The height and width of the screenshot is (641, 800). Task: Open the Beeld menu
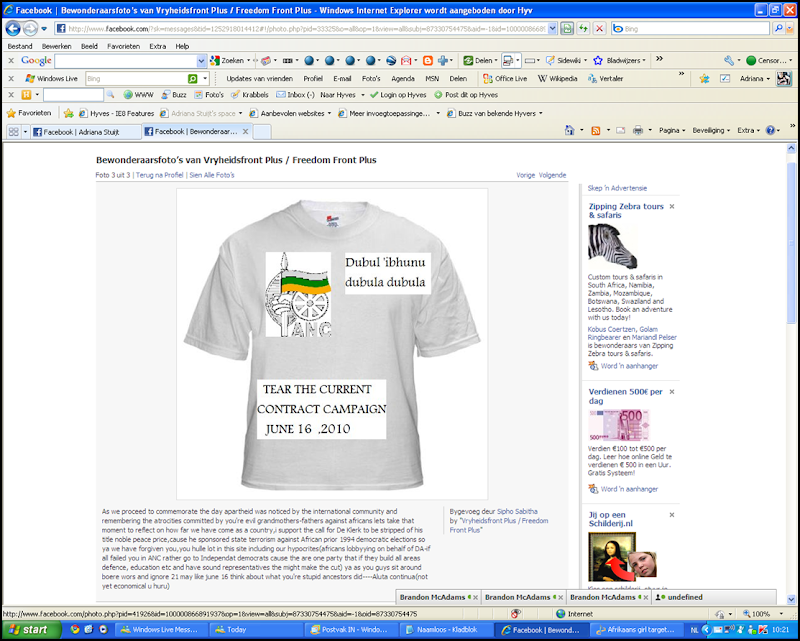tap(89, 46)
